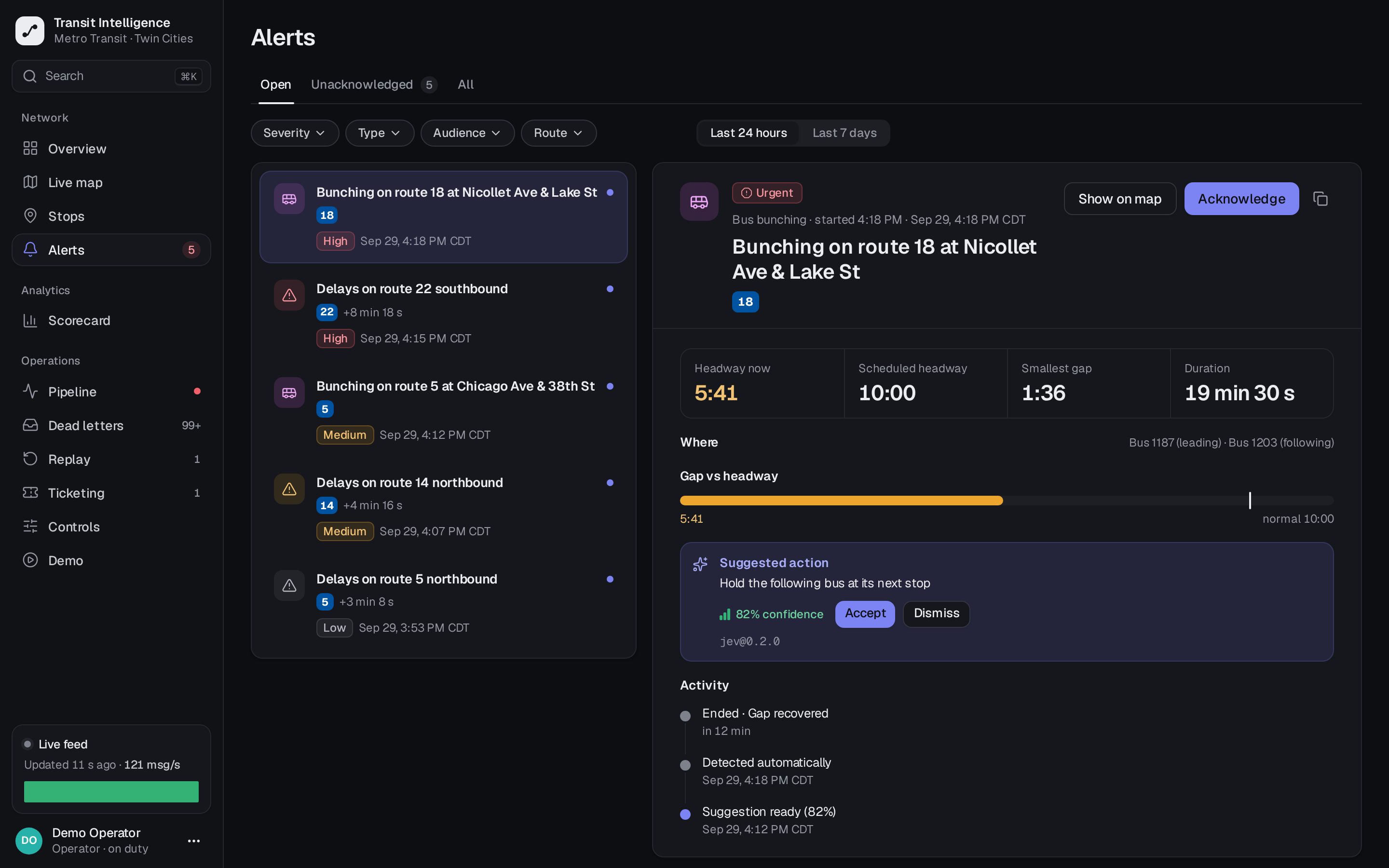Switch time range to Last 7 days
This screenshot has width=1389, height=868.
point(844,133)
